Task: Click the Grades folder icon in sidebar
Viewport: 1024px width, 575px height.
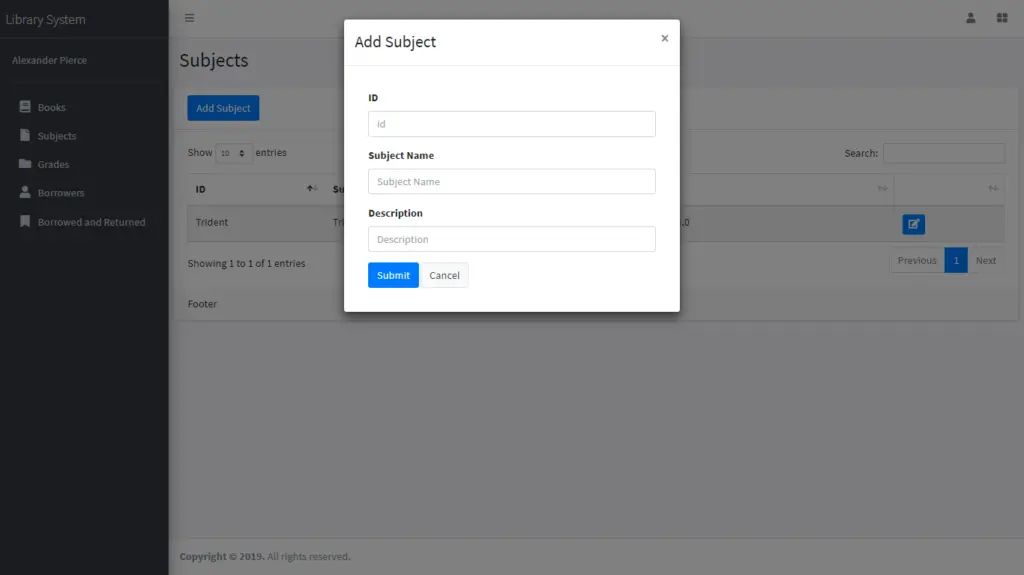Action: (26, 164)
